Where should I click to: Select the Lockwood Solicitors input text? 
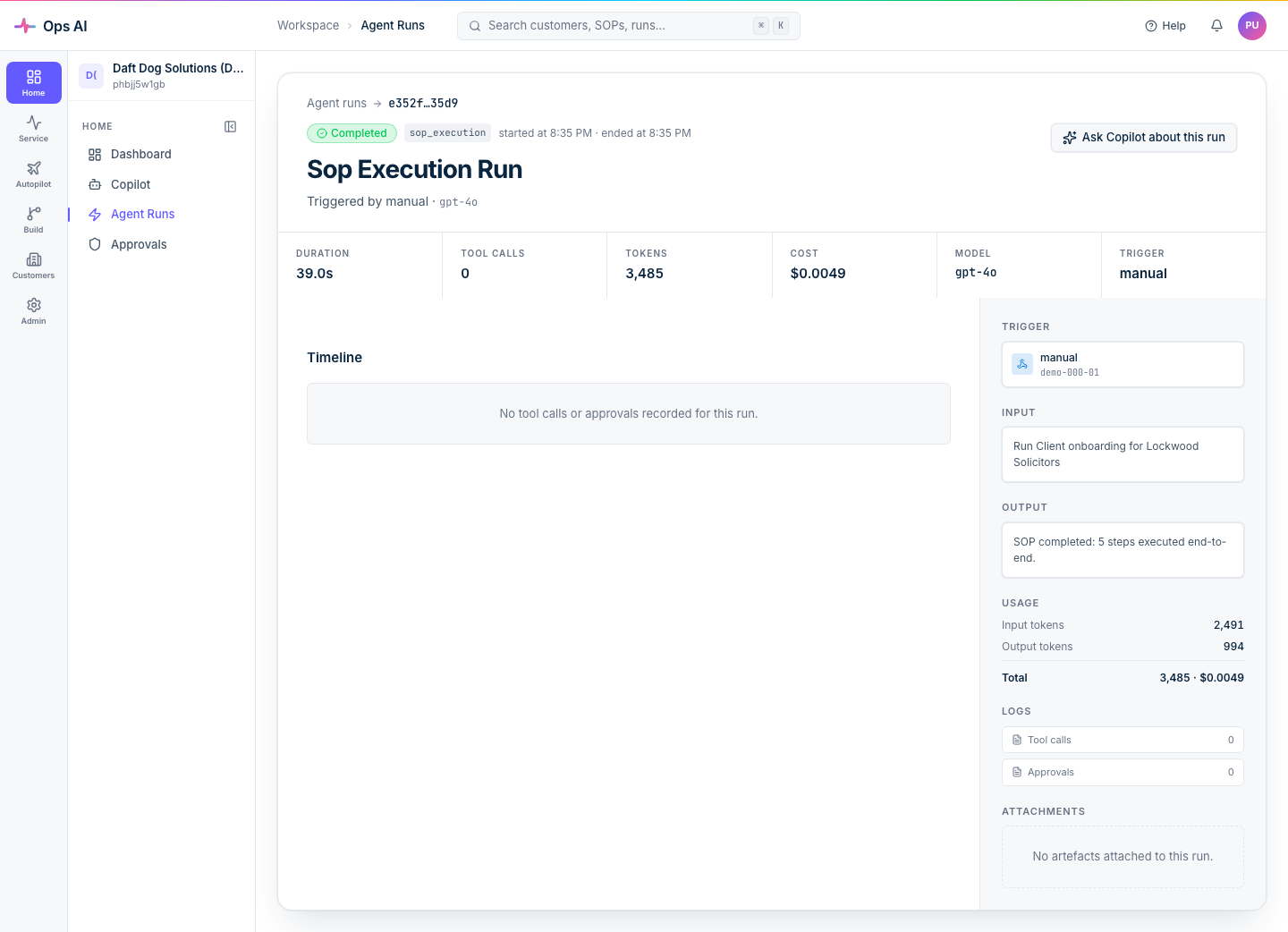pos(1106,454)
